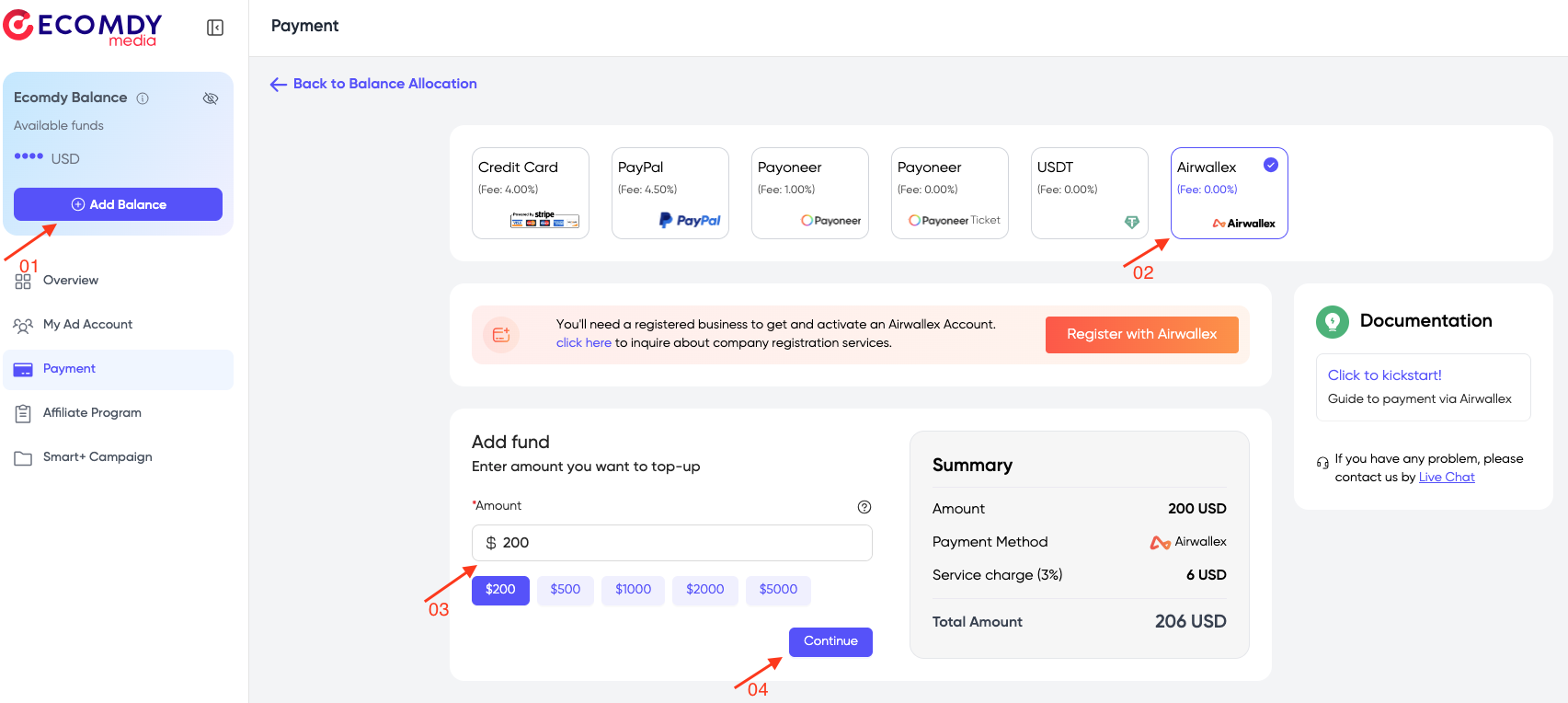Click the Ecomdy Media logo
1568x703 pixels.
tap(83, 28)
